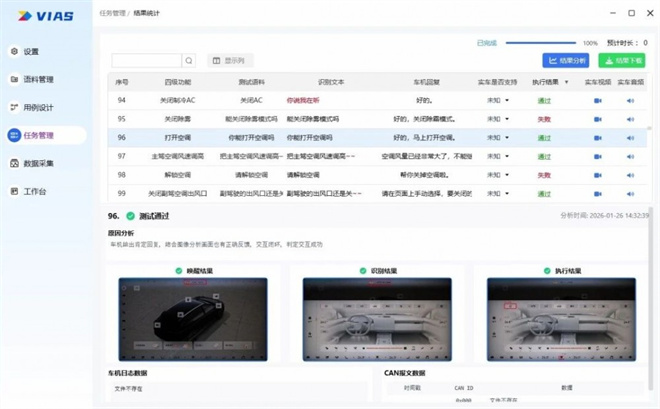660x409 pixels.
Task: Open the vehicle video for row 97
Action: [x=597, y=156]
